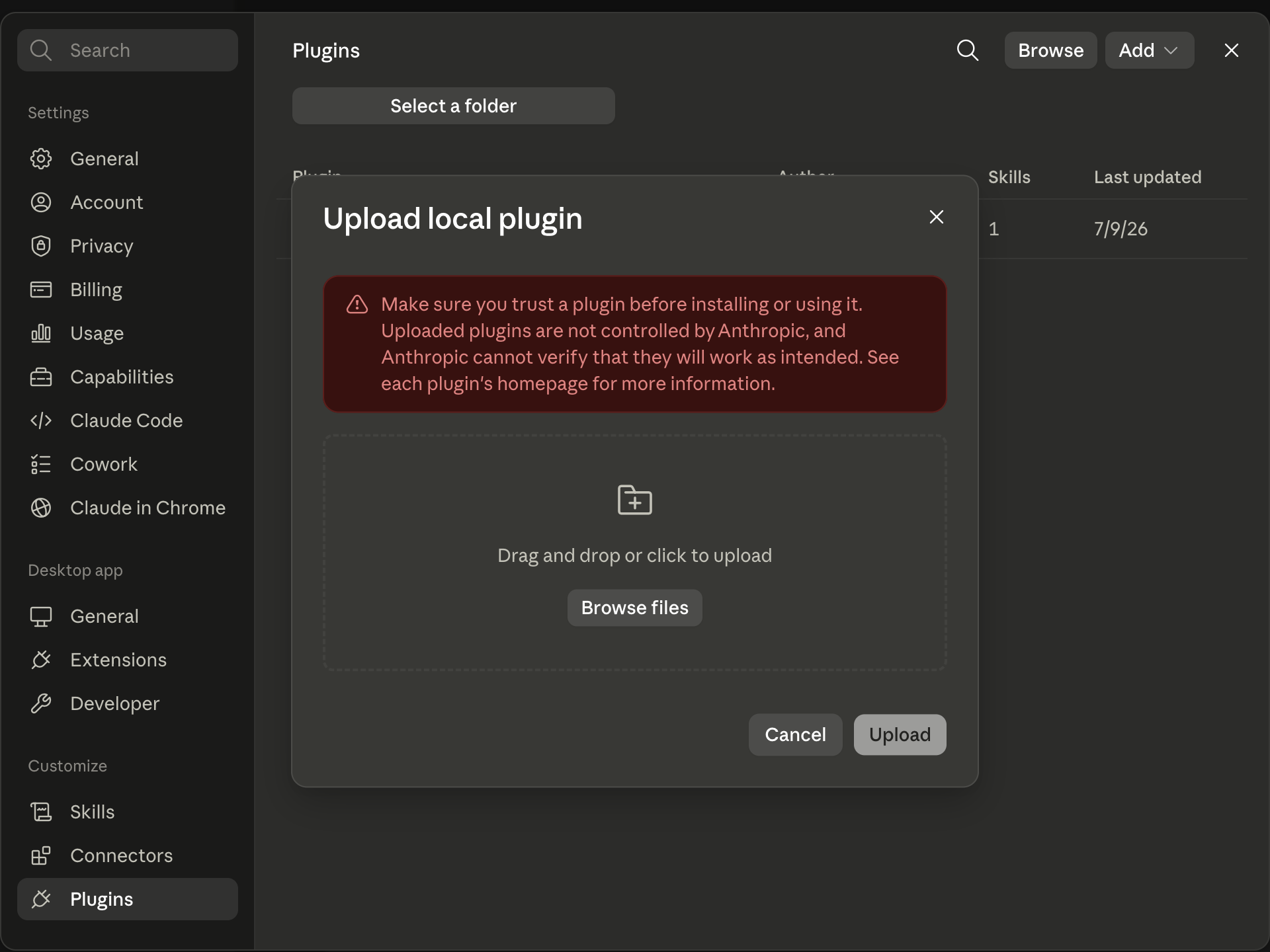The image size is (1270, 952).
Task: Open the Cowork settings
Action: pyautogui.click(x=128, y=464)
